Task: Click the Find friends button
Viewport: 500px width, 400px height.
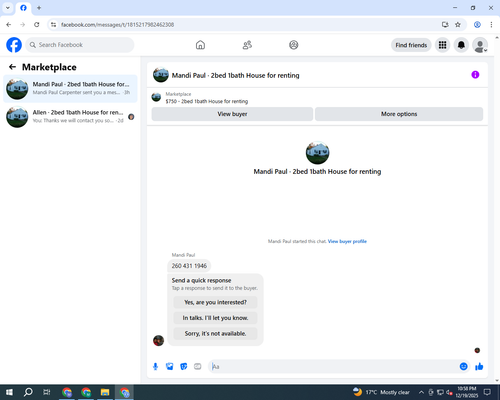Action: click(411, 45)
